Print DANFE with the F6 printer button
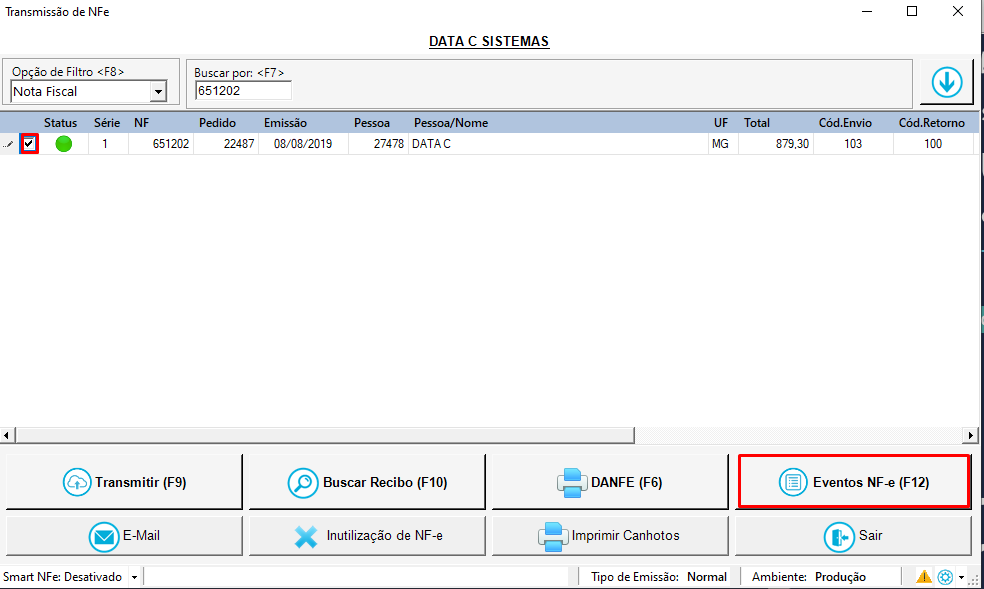The image size is (984, 589). 610,482
